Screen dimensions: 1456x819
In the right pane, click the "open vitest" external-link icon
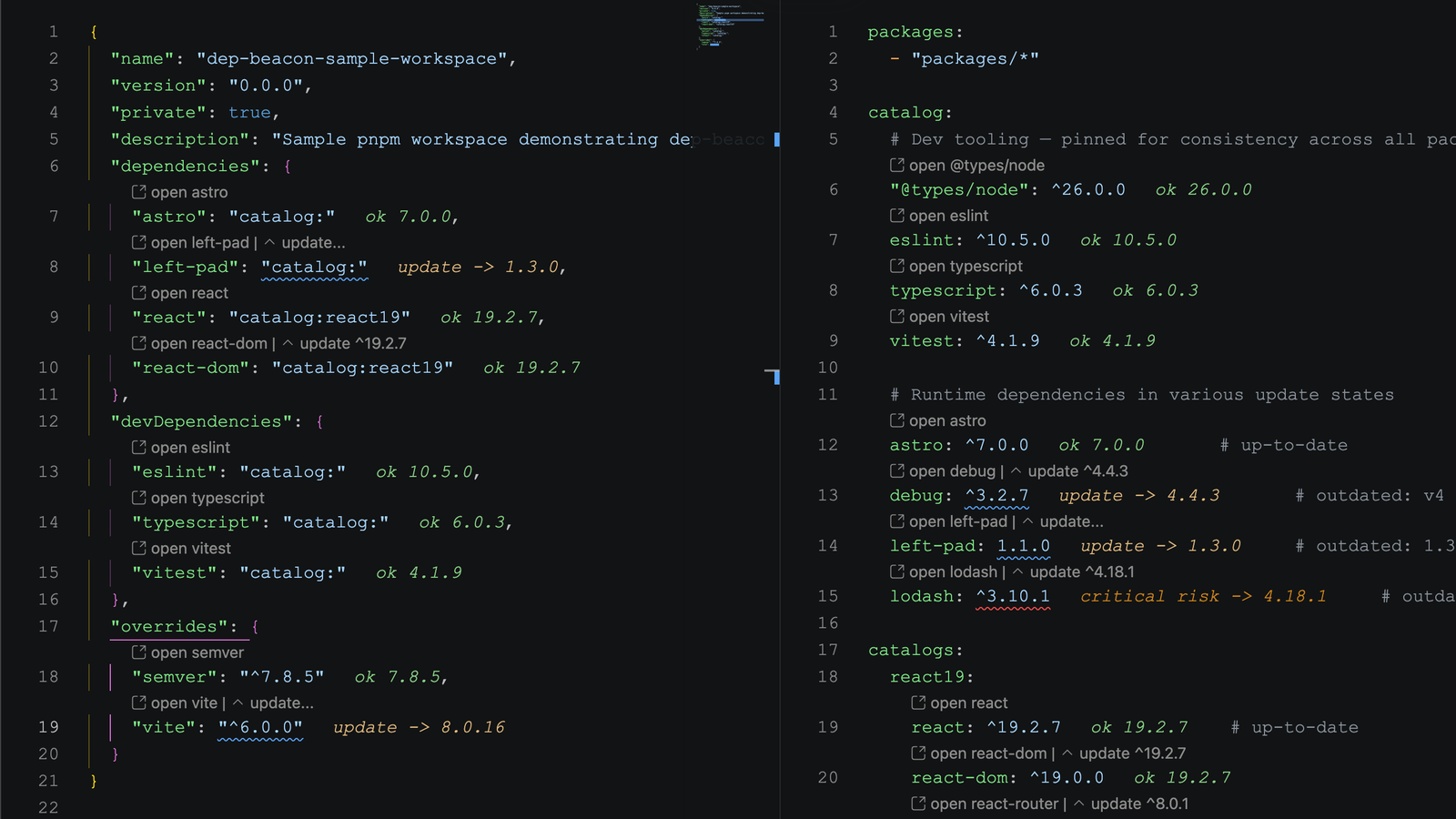(897, 316)
